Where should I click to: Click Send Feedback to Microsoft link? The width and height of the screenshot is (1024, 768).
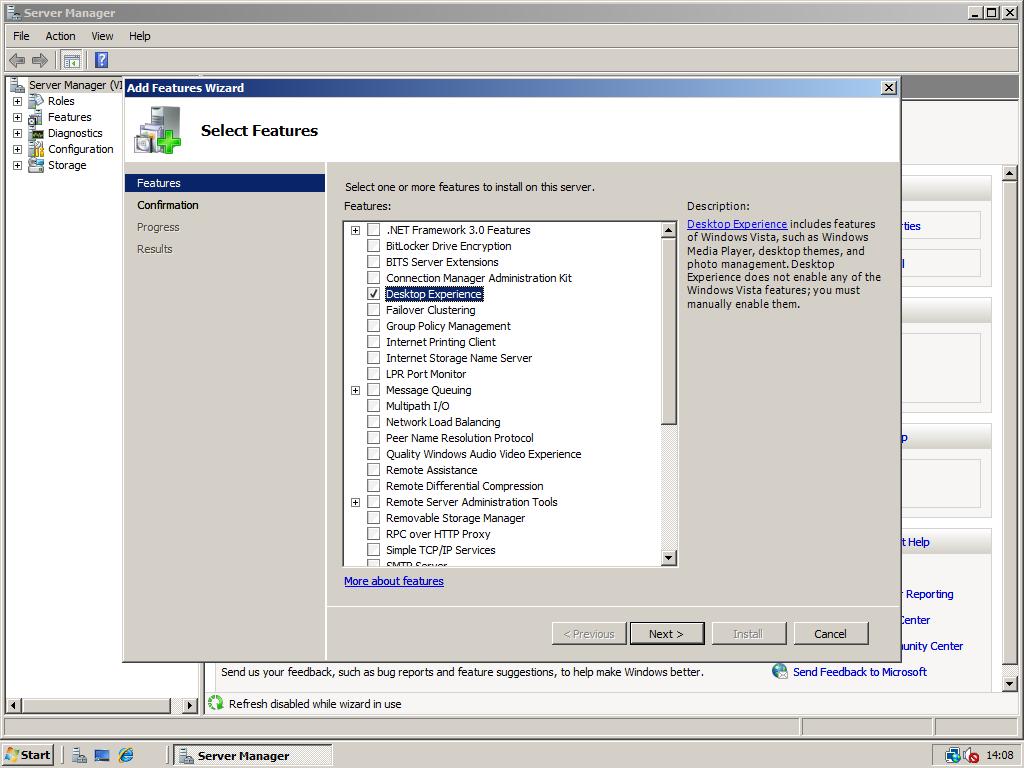click(x=859, y=672)
